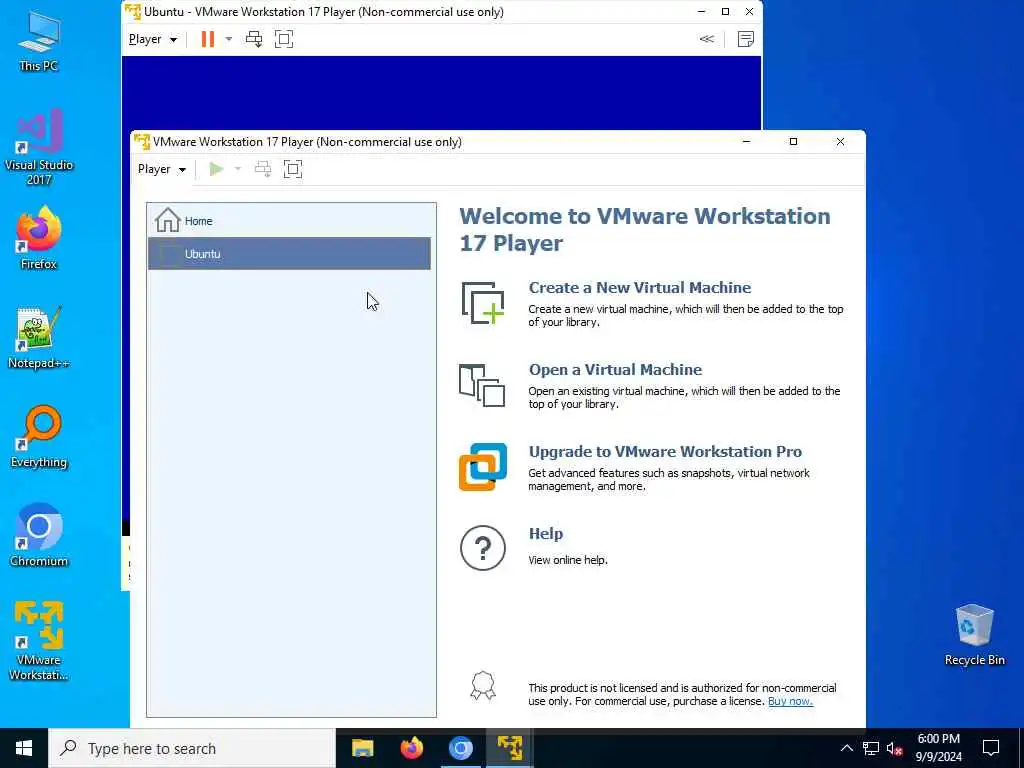
Task: Click the license ribbon badge icon
Action: coord(483,686)
